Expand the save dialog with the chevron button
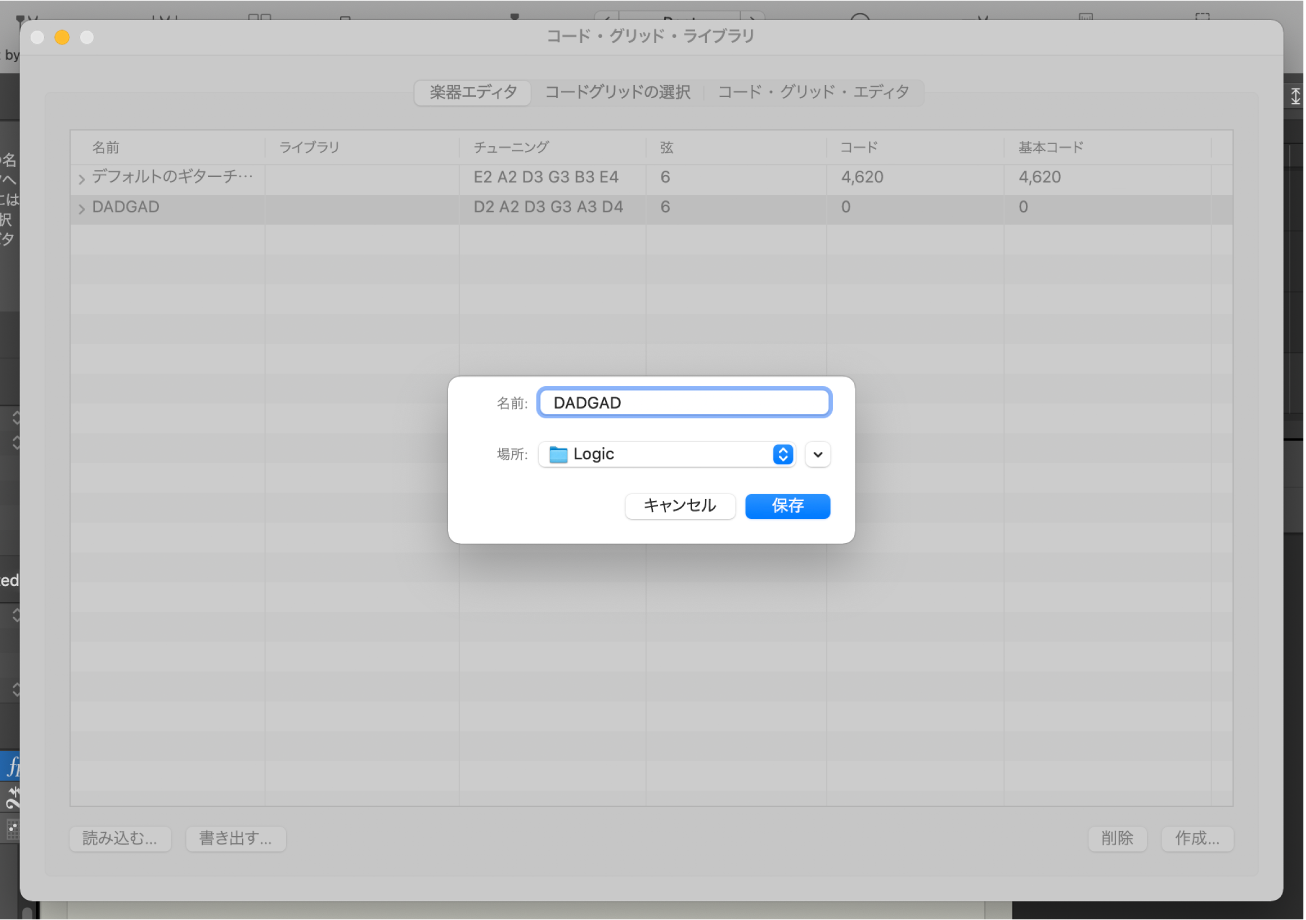The width and height of the screenshot is (1306, 920). point(818,454)
